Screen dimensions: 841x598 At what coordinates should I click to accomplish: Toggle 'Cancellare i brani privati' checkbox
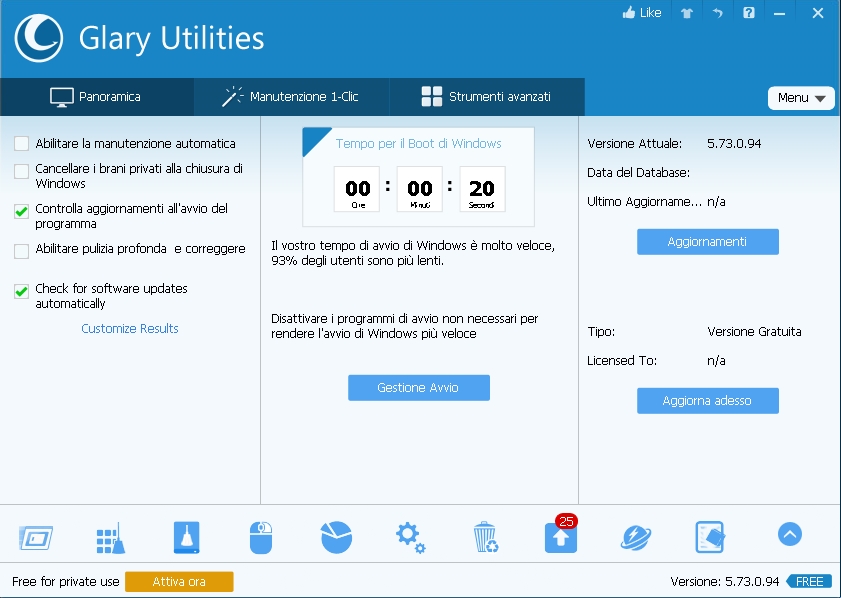[x=21, y=172]
